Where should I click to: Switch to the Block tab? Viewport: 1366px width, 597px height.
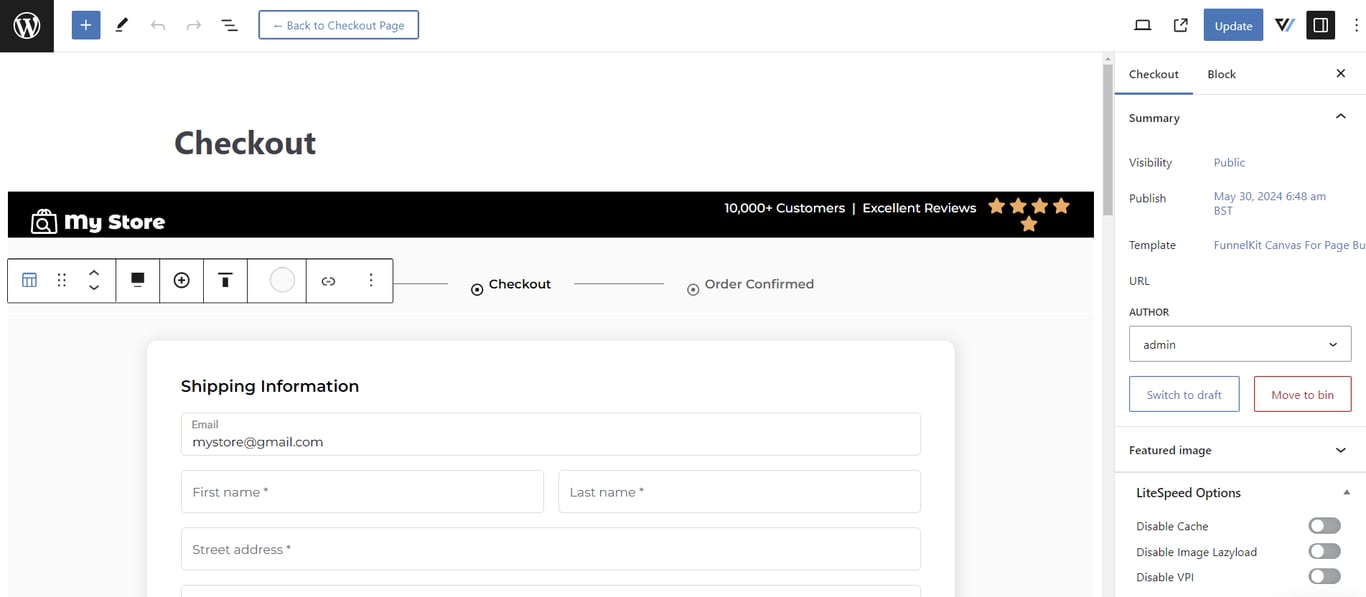(x=1221, y=73)
